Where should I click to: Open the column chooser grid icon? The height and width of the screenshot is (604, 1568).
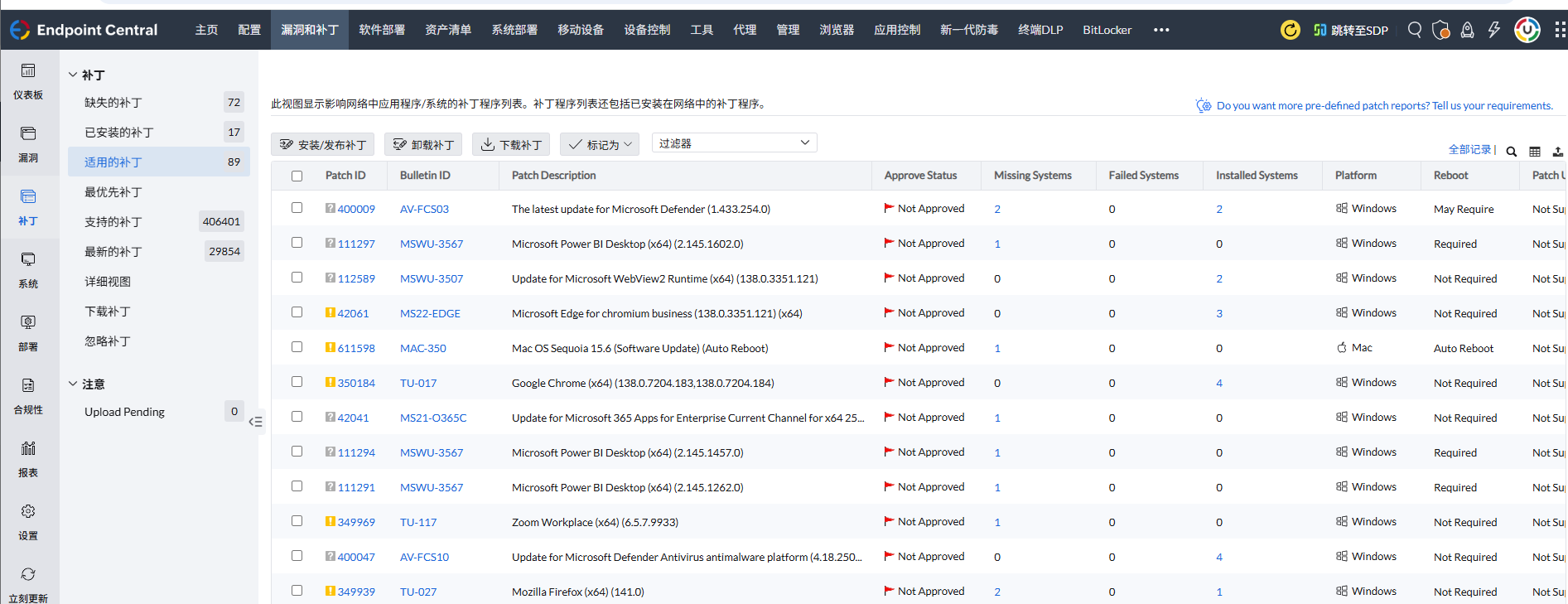click(1535, 152)
